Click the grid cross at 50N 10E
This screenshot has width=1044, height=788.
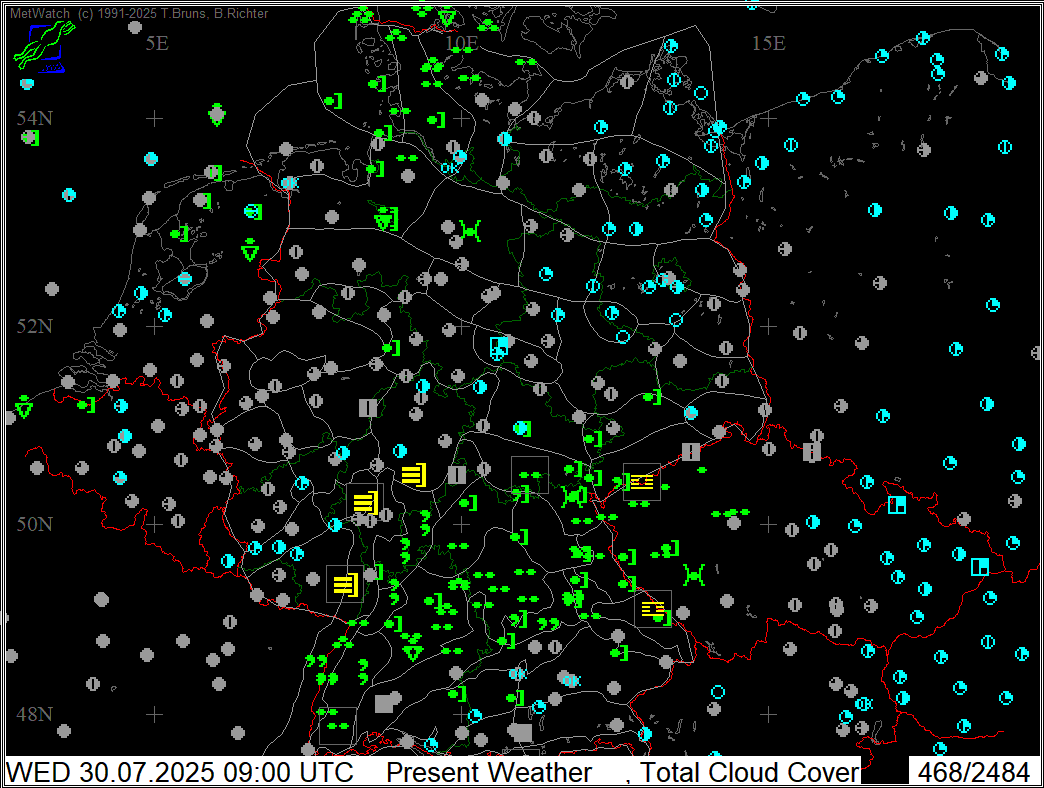point(461,524)
